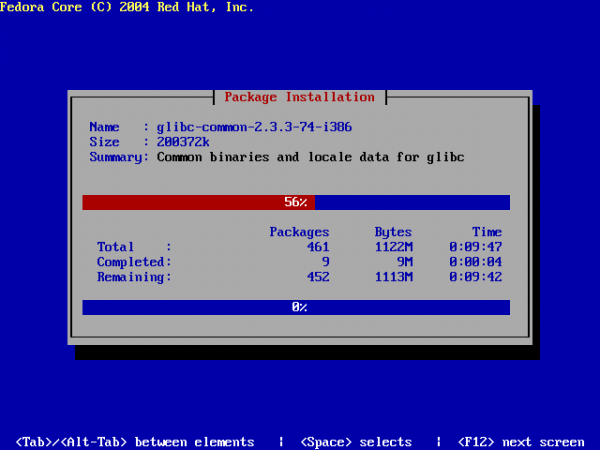Click remaining packages value 452
Screen dimensions: 600x450
click(x=318, y=277)
